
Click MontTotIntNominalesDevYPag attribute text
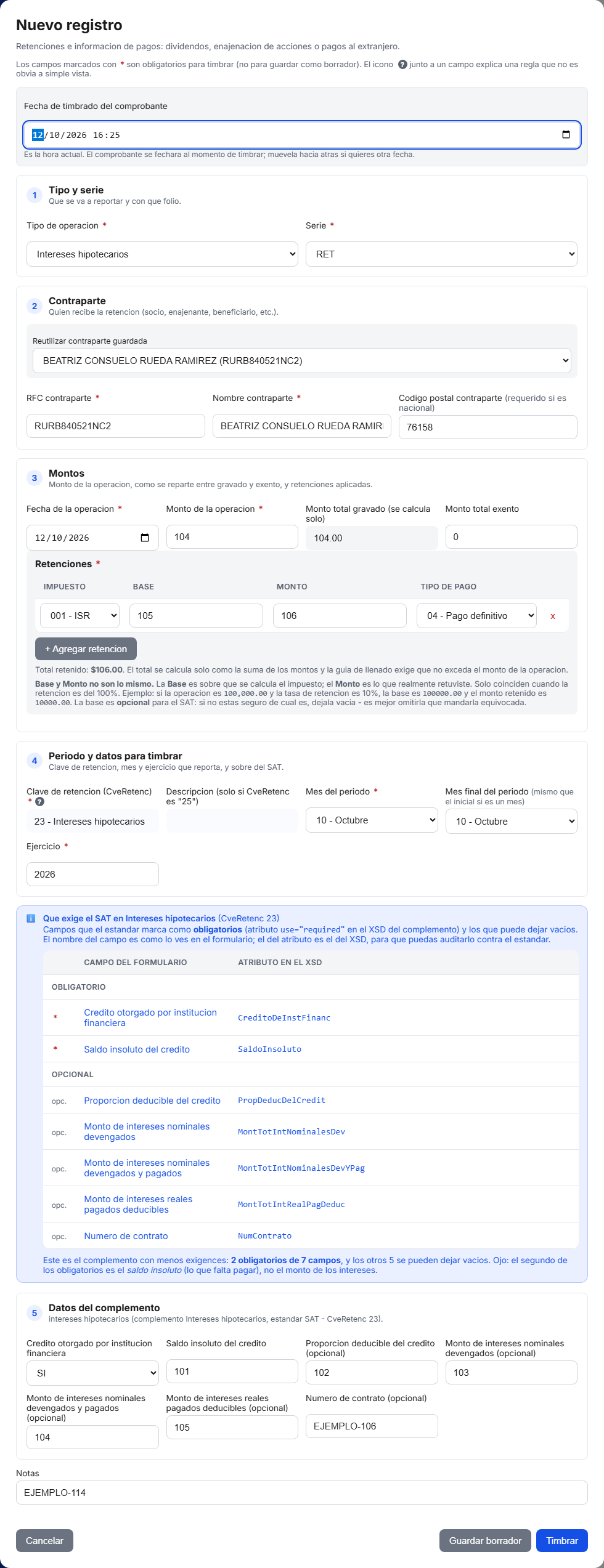(301, 1168)
